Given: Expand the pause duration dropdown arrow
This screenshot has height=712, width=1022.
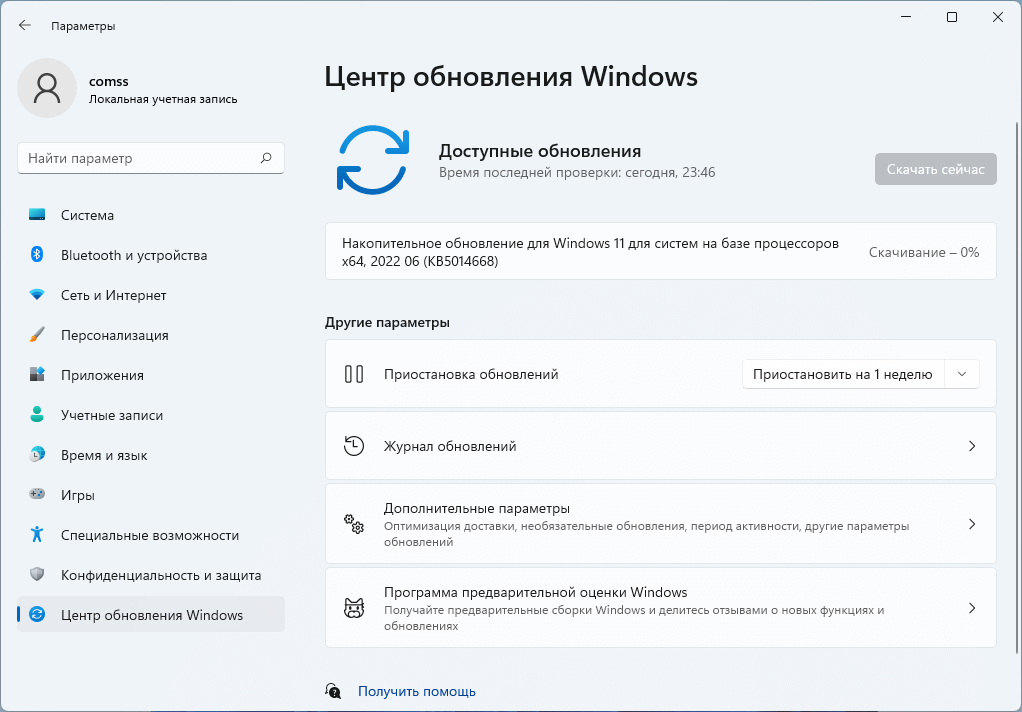Looking at the screenshot, I should (962, 374).
